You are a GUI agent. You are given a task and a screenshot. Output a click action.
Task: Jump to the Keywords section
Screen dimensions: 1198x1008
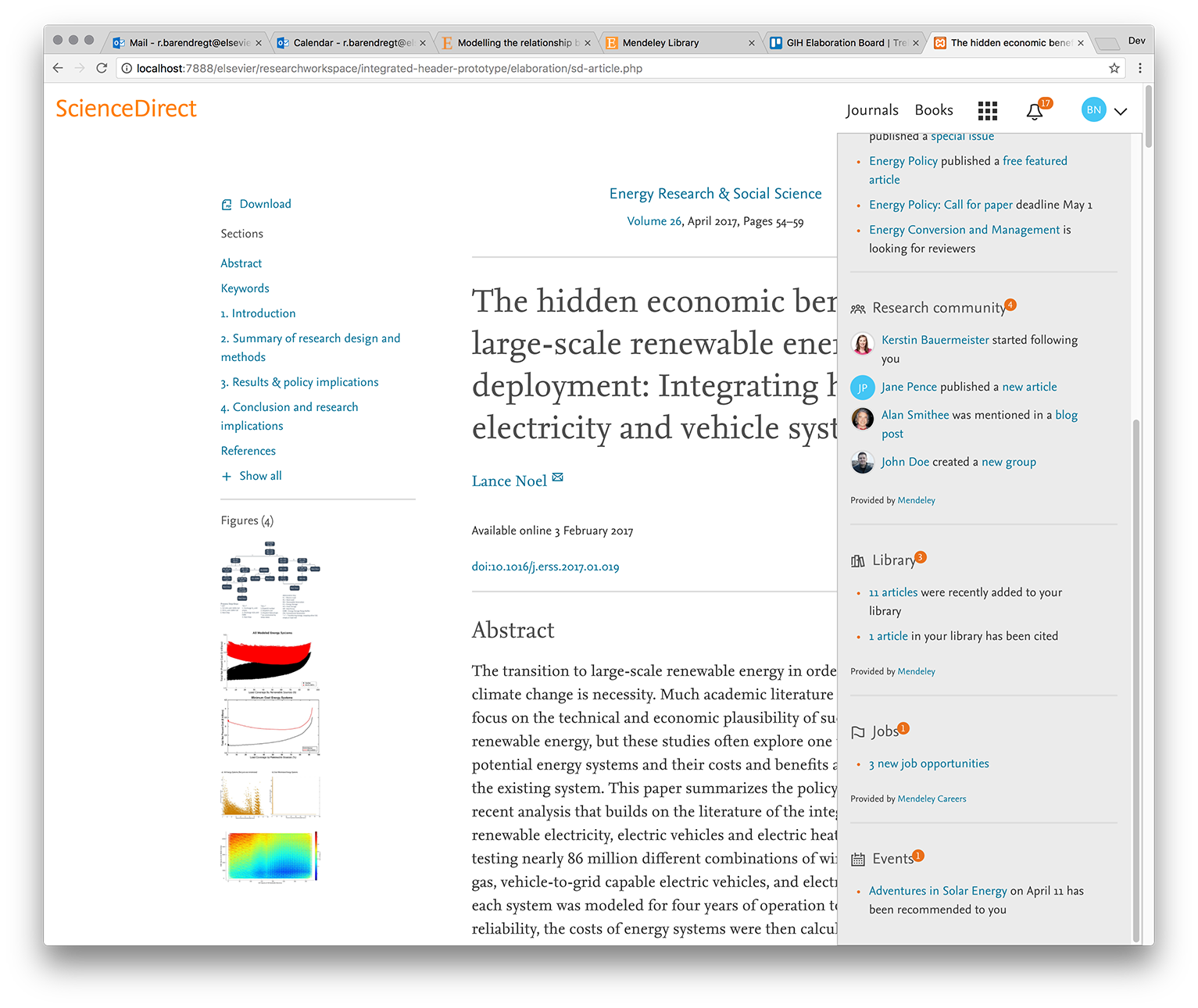245,288
